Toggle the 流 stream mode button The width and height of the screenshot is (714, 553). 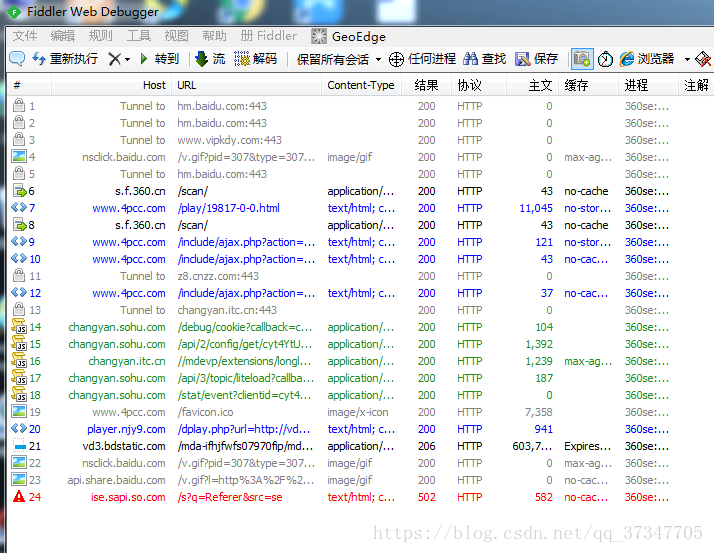(210, 59)
